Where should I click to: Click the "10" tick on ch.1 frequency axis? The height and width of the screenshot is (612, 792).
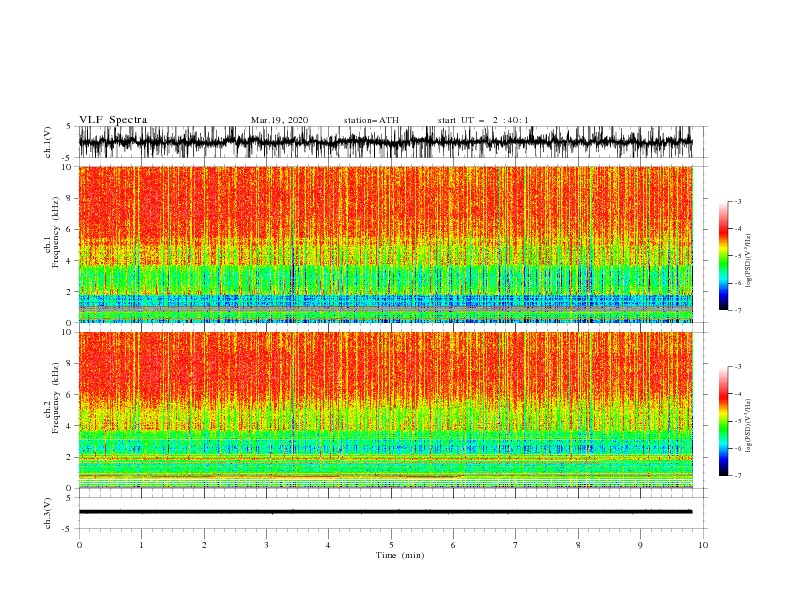69,167
